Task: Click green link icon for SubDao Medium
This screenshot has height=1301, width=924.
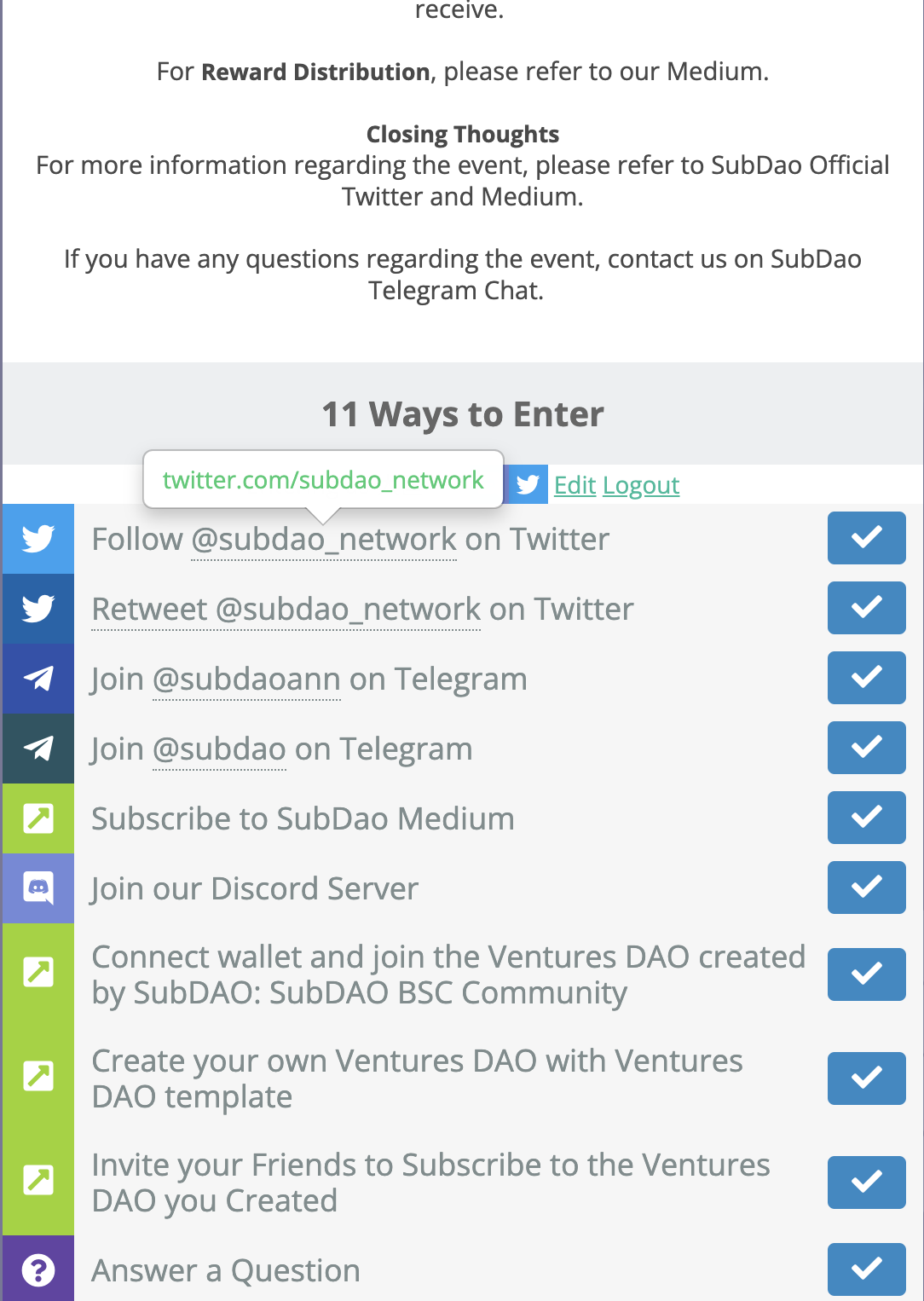Action: pyautogui.click(x=38, y=818)
